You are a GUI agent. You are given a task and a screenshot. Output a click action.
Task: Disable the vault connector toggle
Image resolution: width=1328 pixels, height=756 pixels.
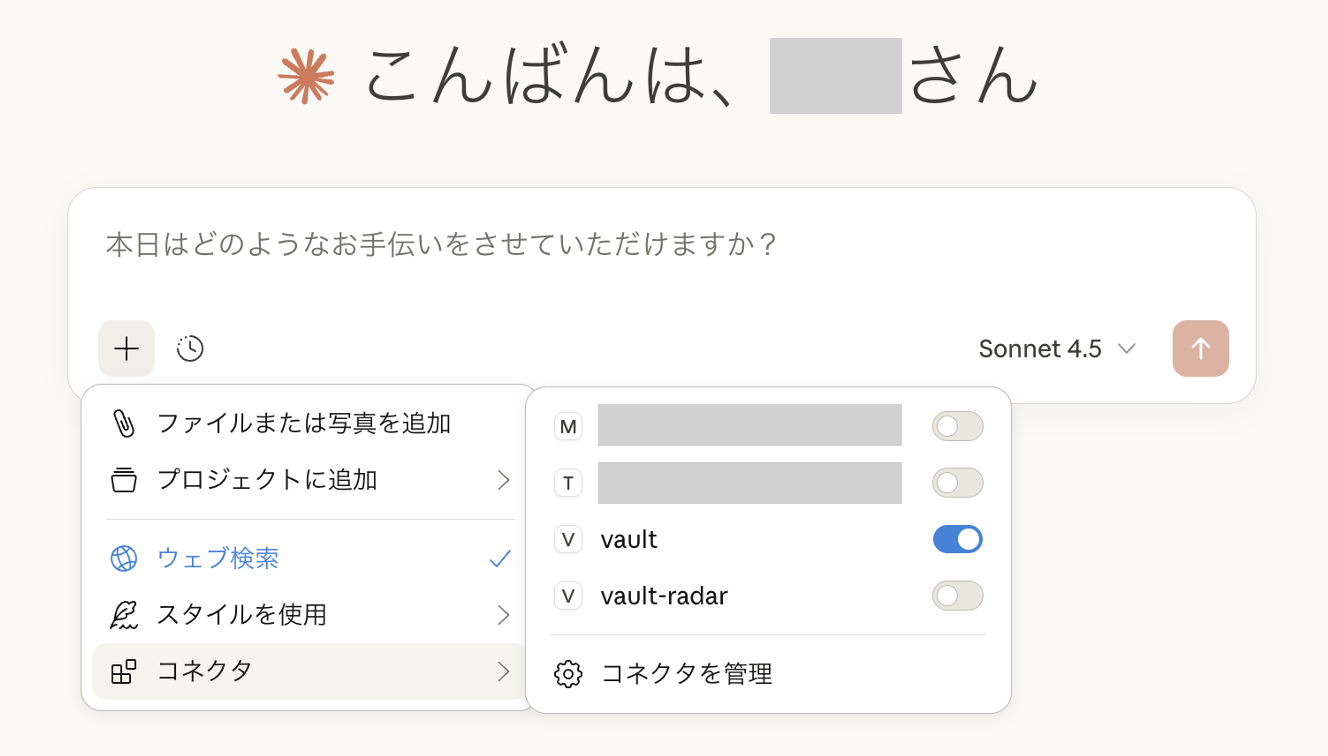tap(957, 540)
